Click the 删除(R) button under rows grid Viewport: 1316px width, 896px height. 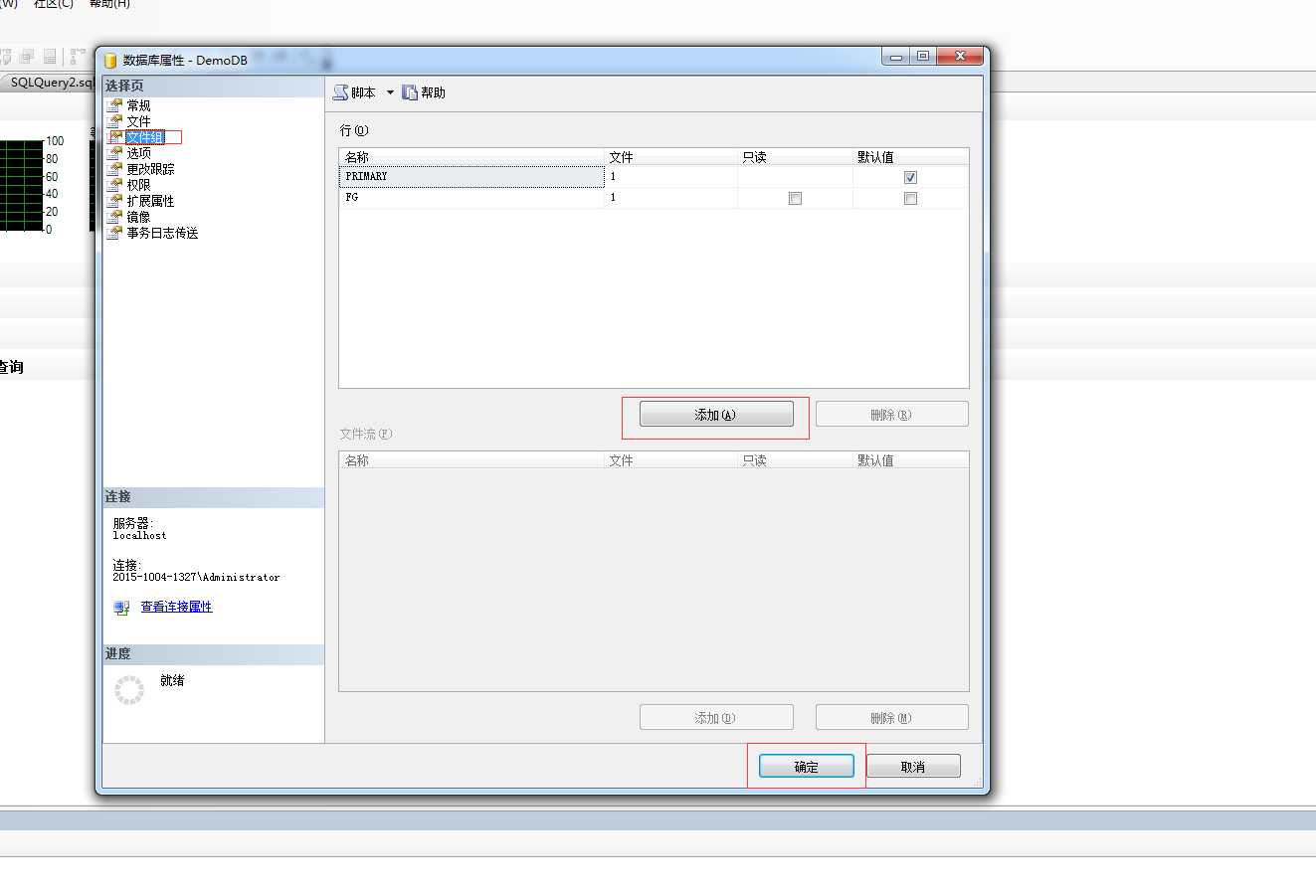[891, 415]
